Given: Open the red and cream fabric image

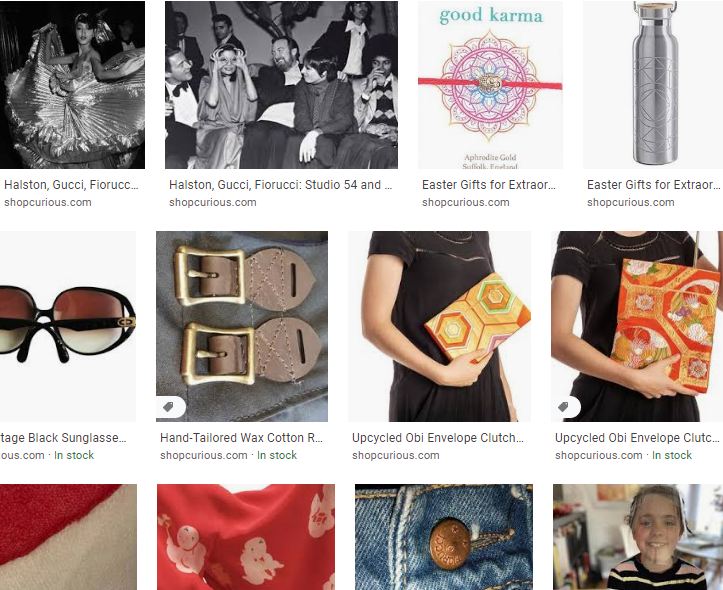Looking at the screenshot, I should (68, 537).
